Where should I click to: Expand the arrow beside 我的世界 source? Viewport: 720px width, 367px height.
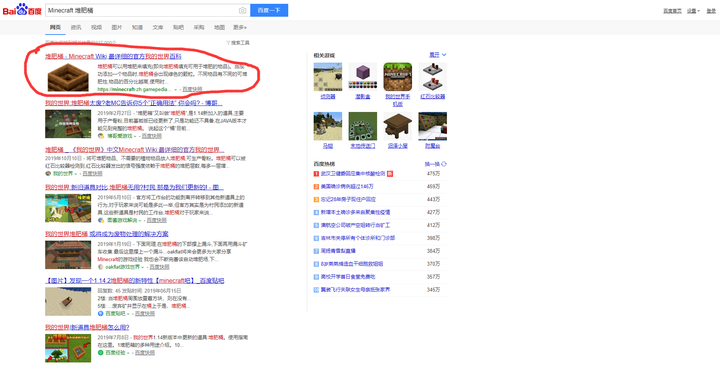pos(77,174)
